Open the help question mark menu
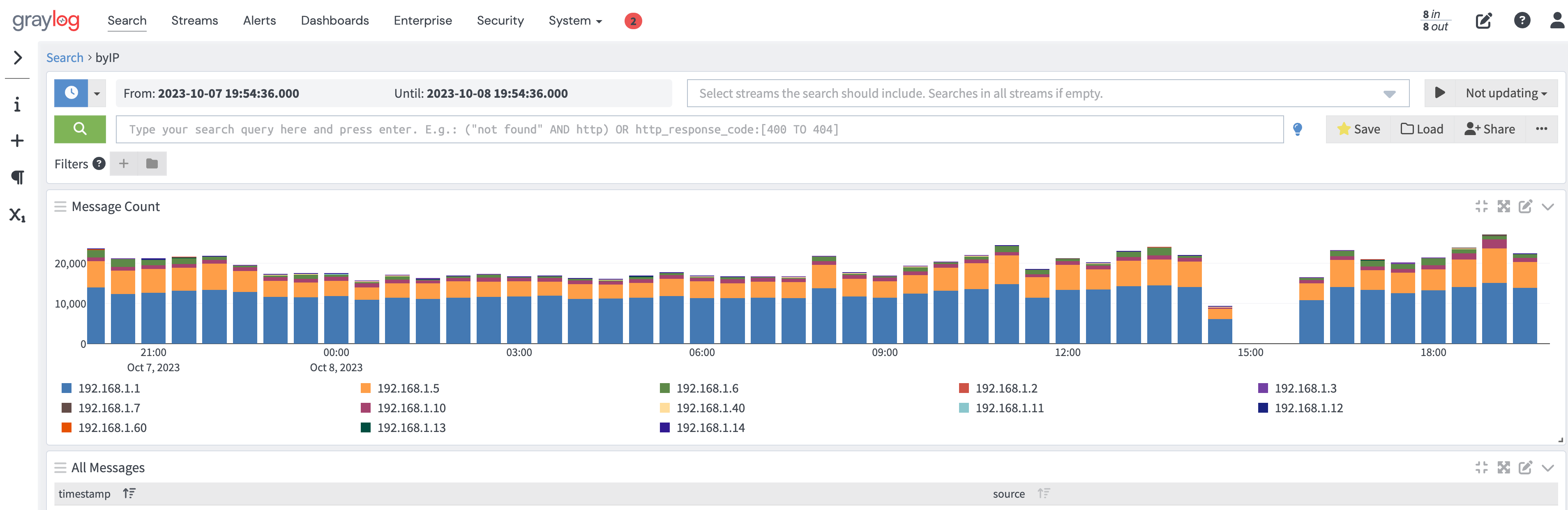The height and width of the screenshot is (510, 1568). (x=1522, y=21)
